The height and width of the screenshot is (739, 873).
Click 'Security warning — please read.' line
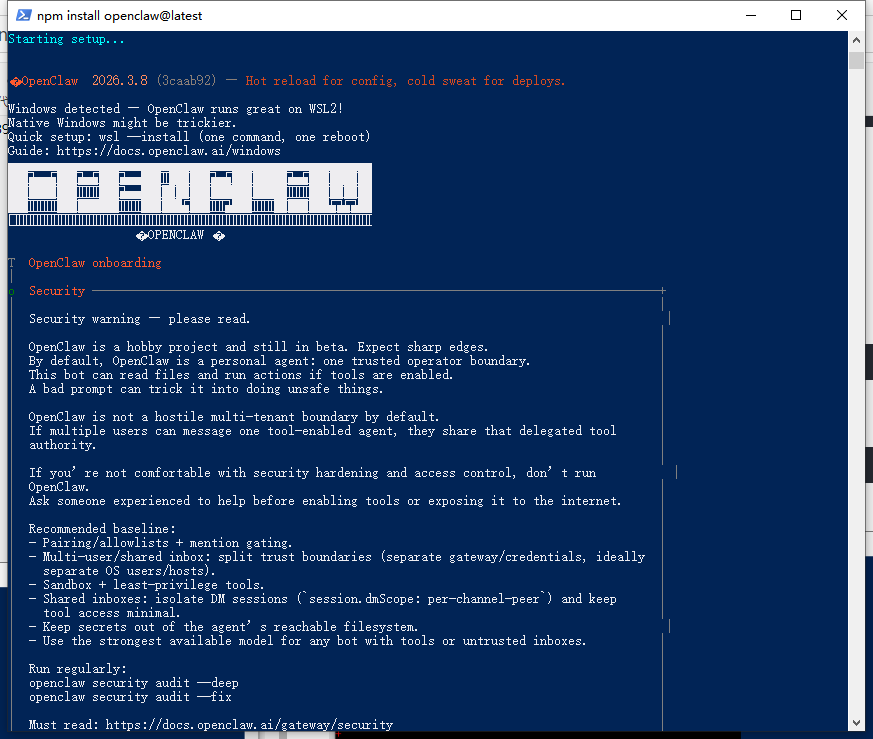tap(139, 319)
